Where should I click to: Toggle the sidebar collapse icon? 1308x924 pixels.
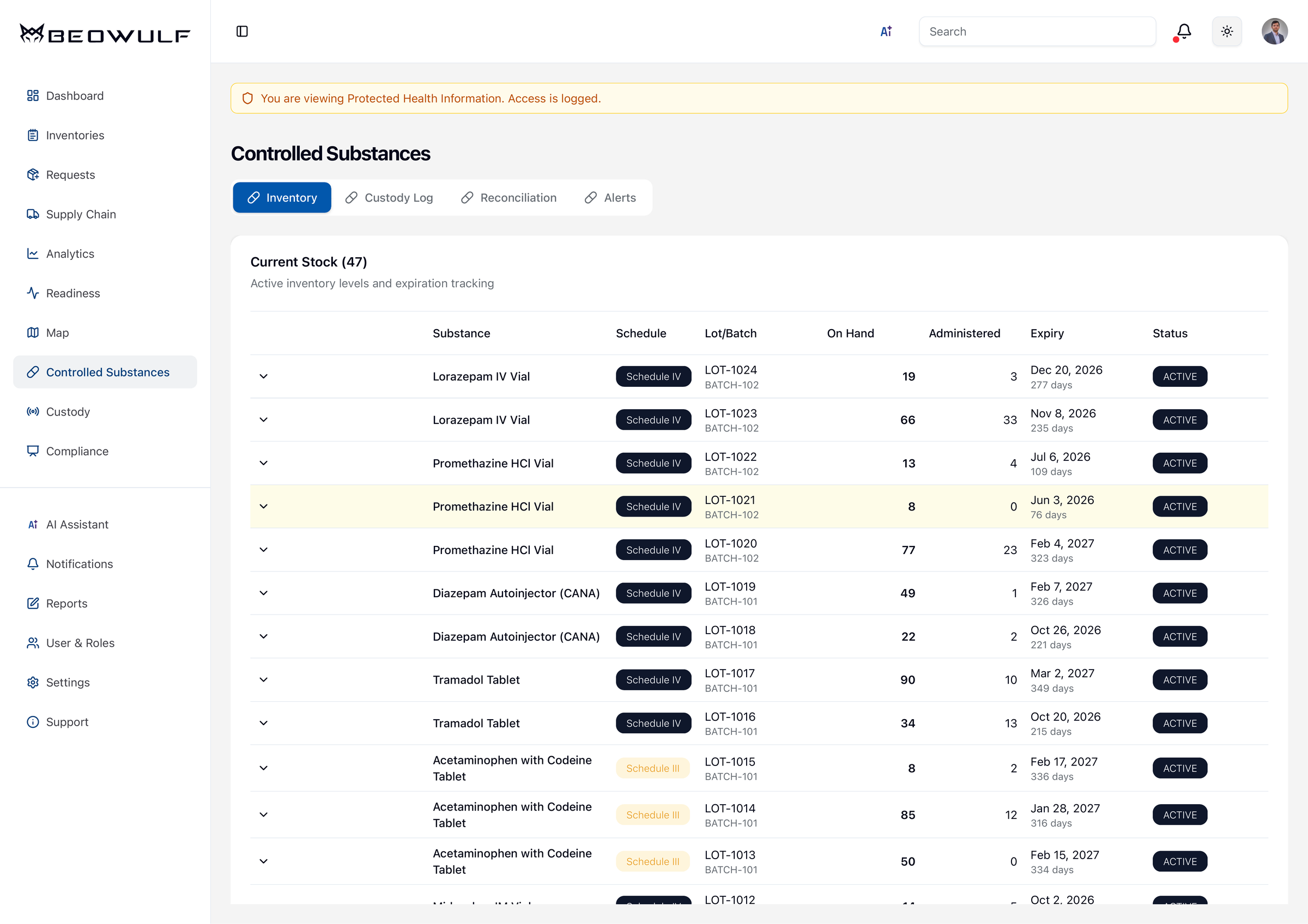pyautogui.click(x=241, y=31)
